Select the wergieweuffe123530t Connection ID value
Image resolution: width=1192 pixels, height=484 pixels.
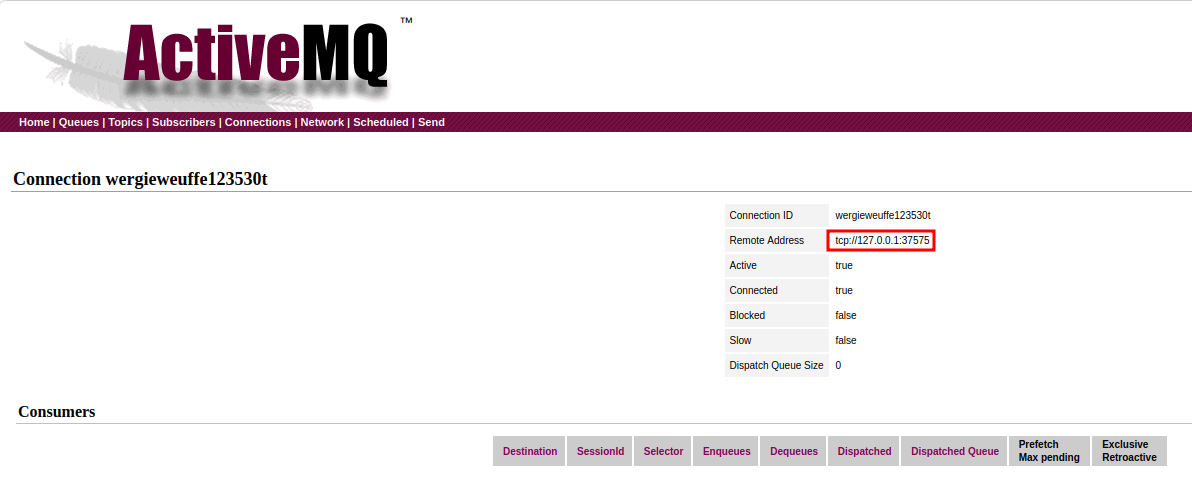[883, 215]
